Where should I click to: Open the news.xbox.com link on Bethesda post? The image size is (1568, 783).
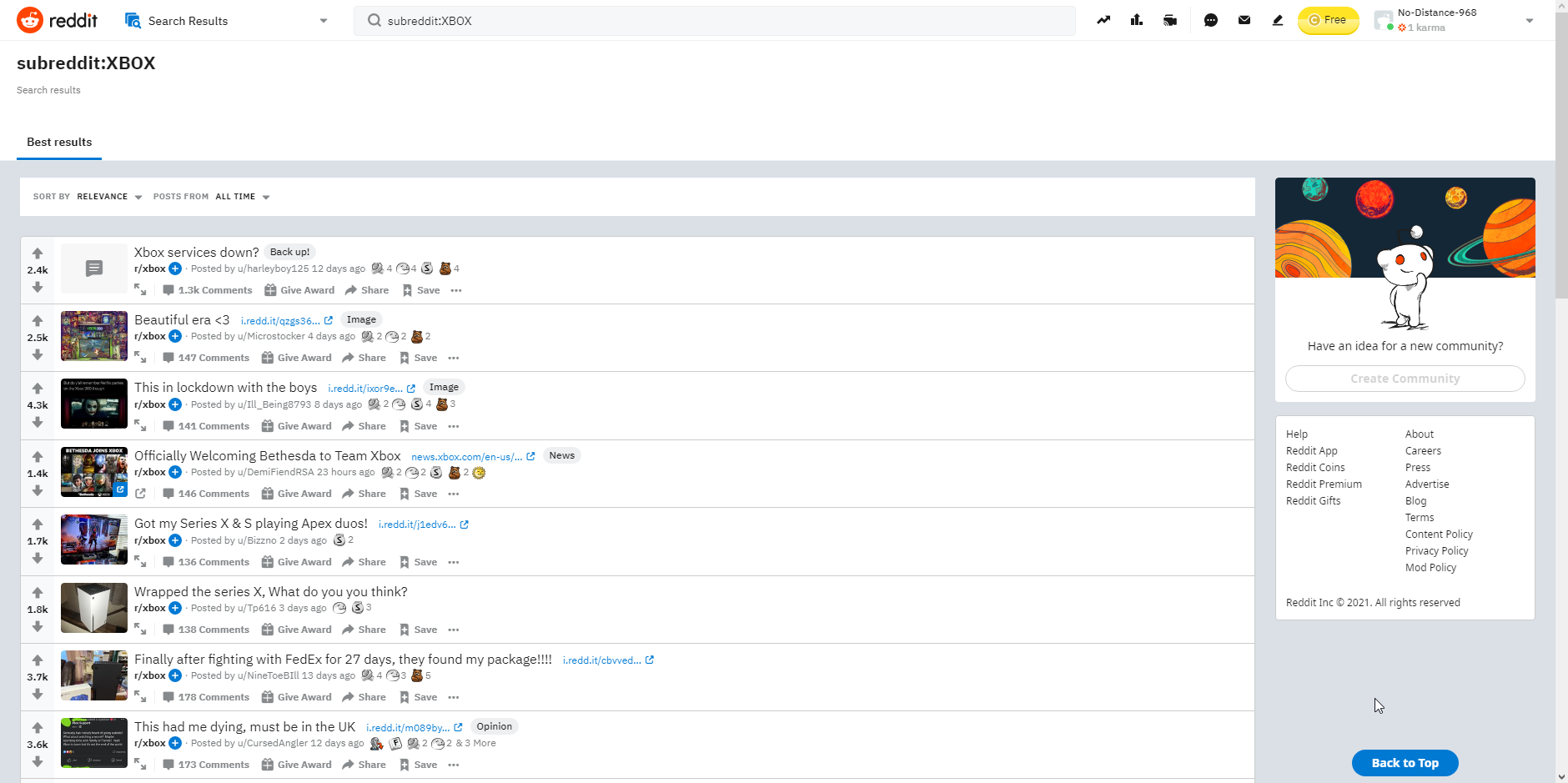(473, 456)
